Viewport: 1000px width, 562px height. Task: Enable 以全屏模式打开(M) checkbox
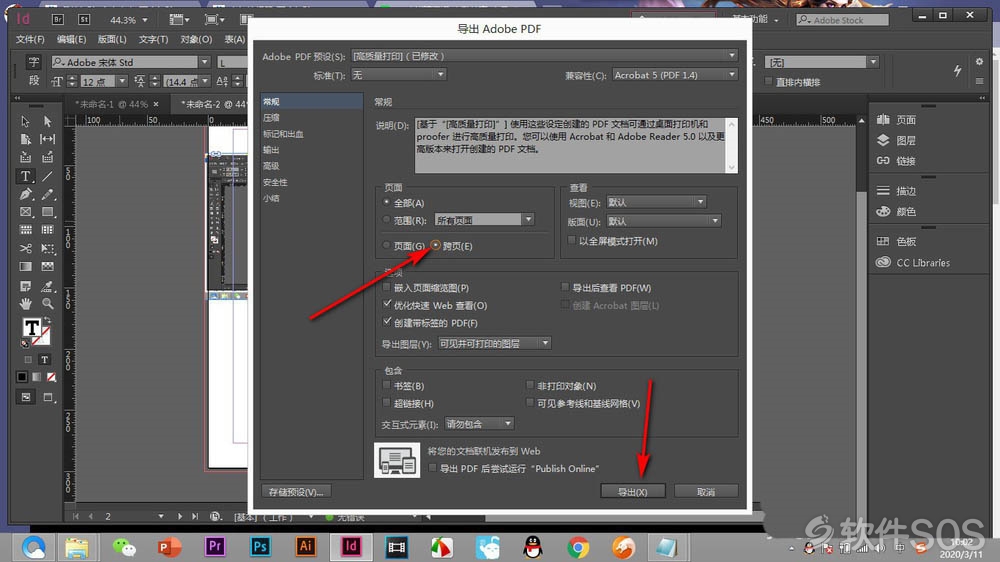pyautogui.click(x=571, y=240)
